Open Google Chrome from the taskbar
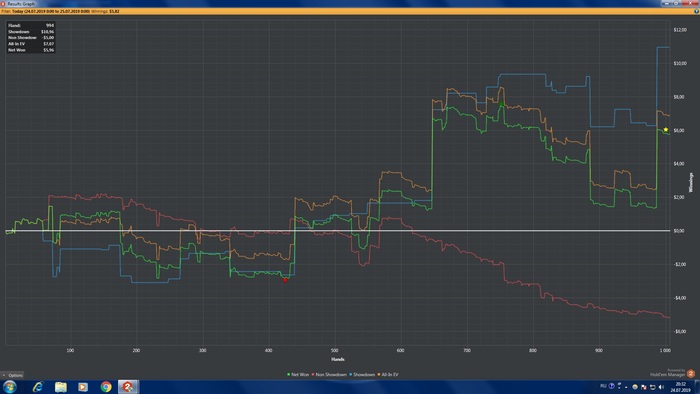The width and height of the screenshot is (700, 394). [106, 387]
